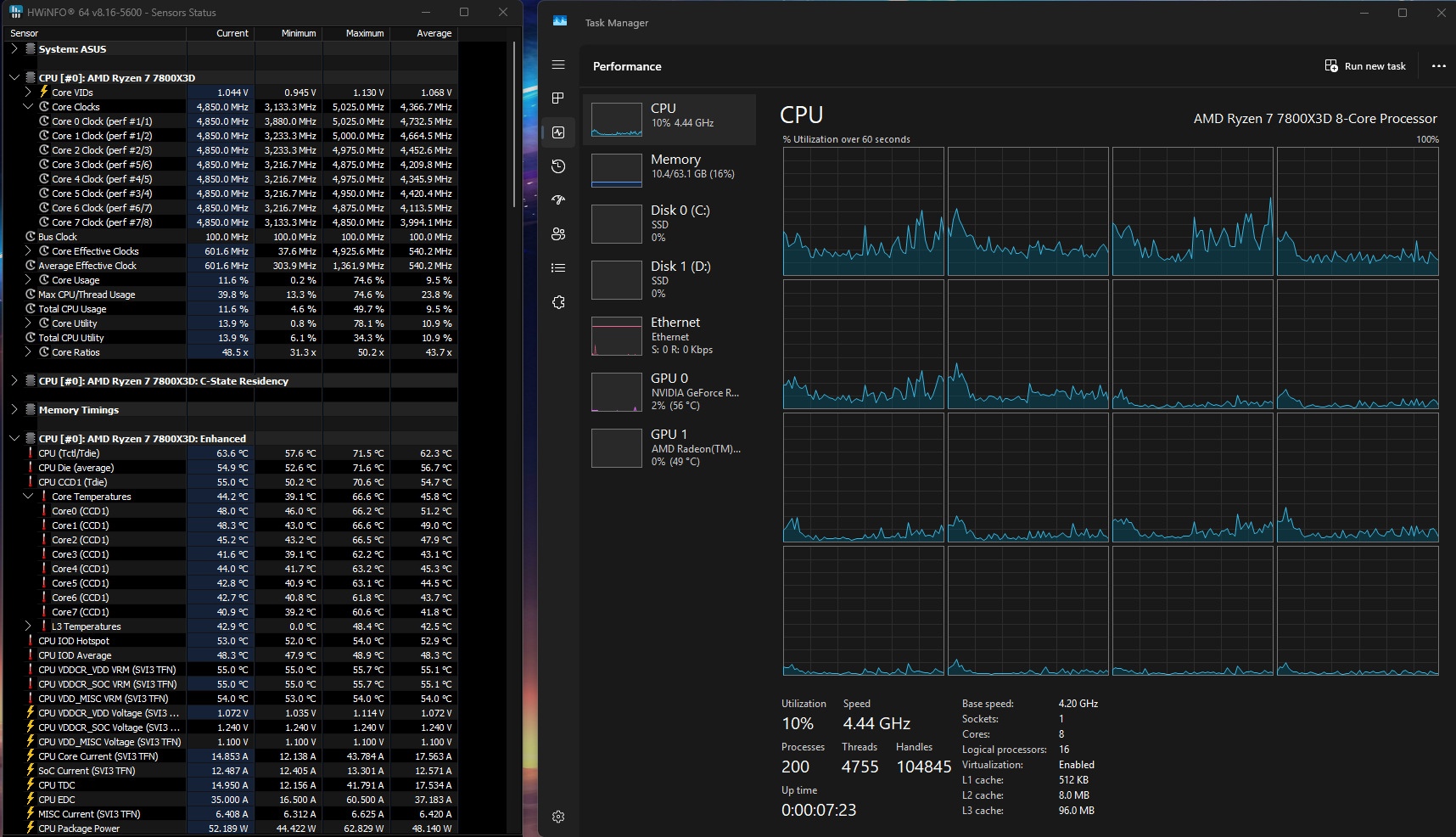The width and height of the screenshot is (1456, 837).
Task: Open Users icon in Task Manager sidebar
Action: 558,234
